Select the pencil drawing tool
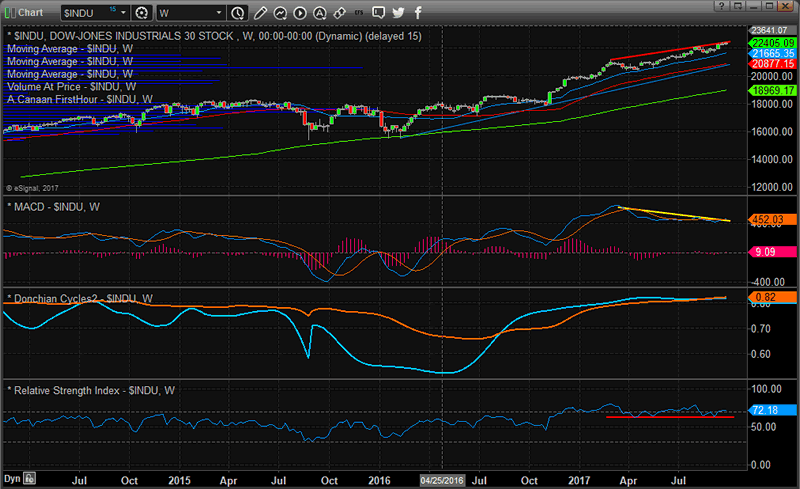800x489 pixels. click(259, 13)
